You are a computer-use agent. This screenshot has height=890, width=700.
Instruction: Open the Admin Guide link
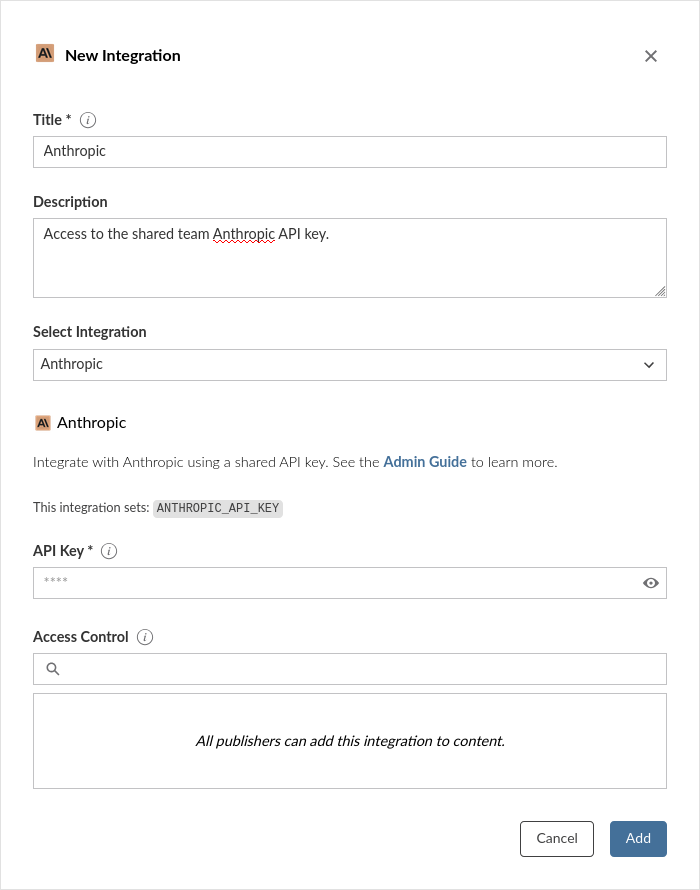click(x=425, y=463)
